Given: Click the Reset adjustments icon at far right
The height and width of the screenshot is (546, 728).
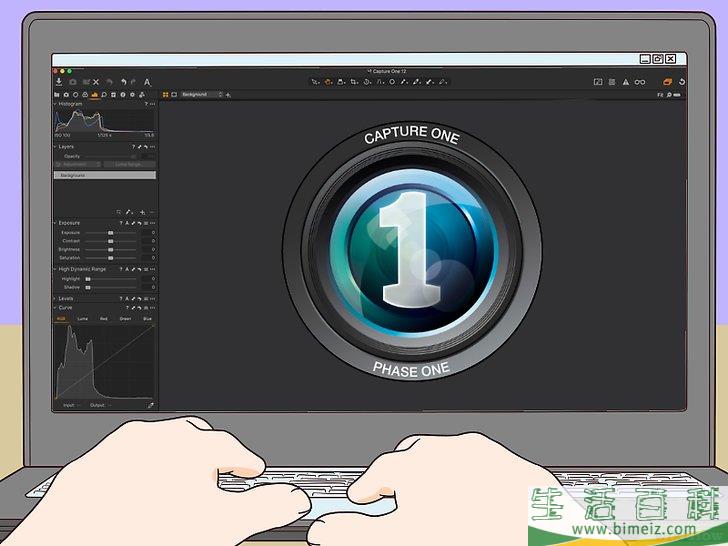Looking at the screenshot, I should pyautogui.click(x=682, y=82).
